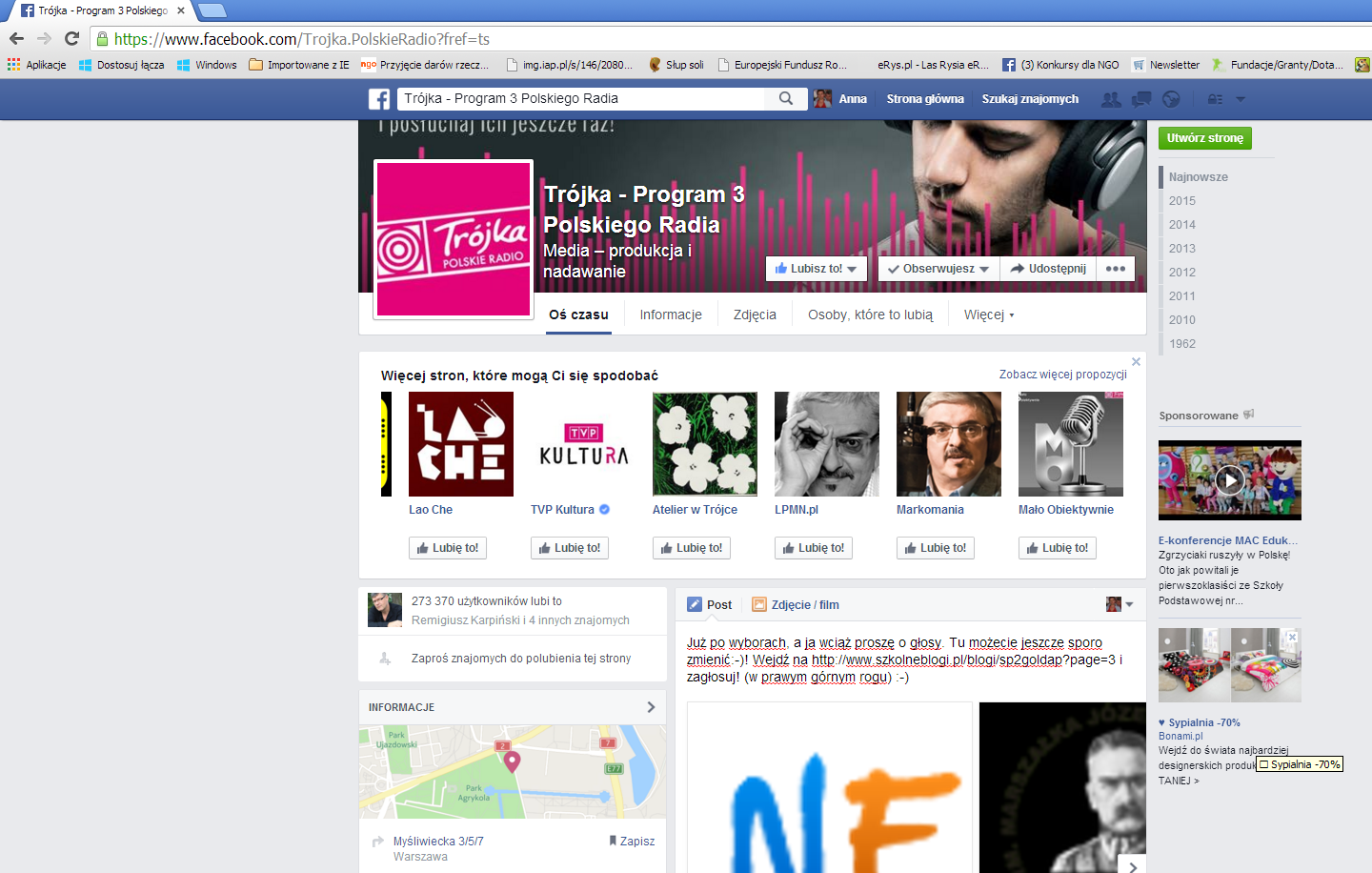Click the browser forward arrow

pyautogui.click(x=44, y=39)
